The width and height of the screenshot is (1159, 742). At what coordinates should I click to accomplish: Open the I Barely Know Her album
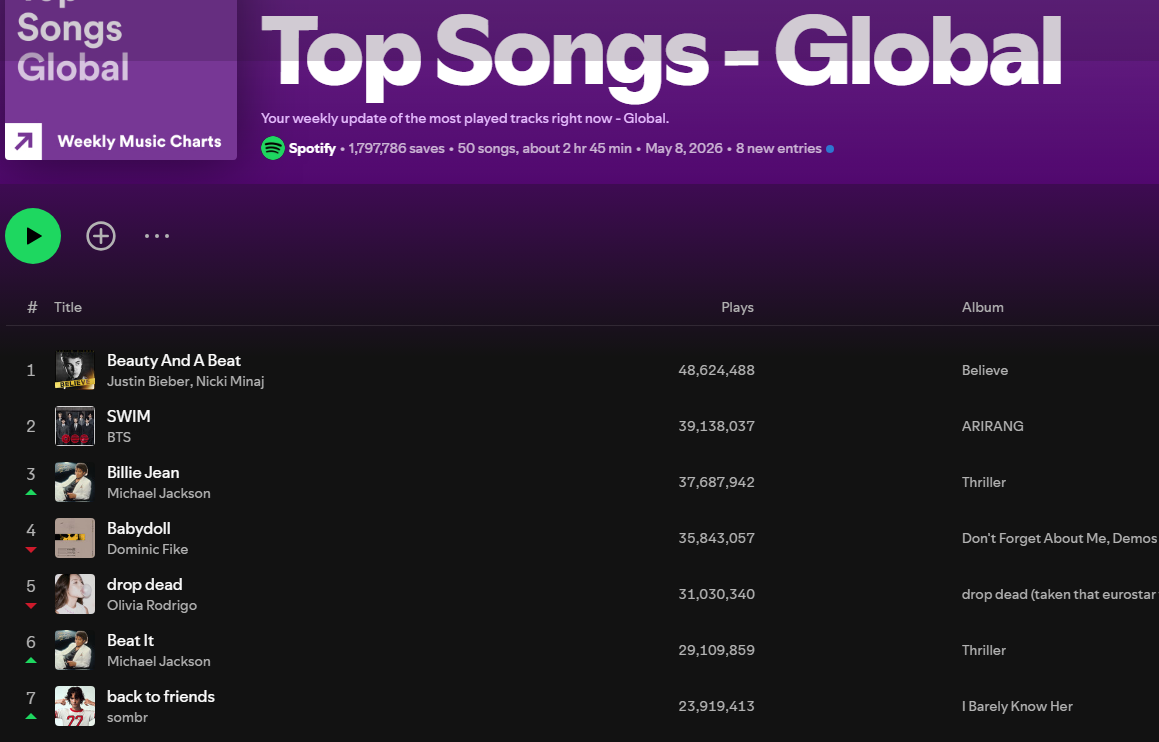tap(1017, 707)
